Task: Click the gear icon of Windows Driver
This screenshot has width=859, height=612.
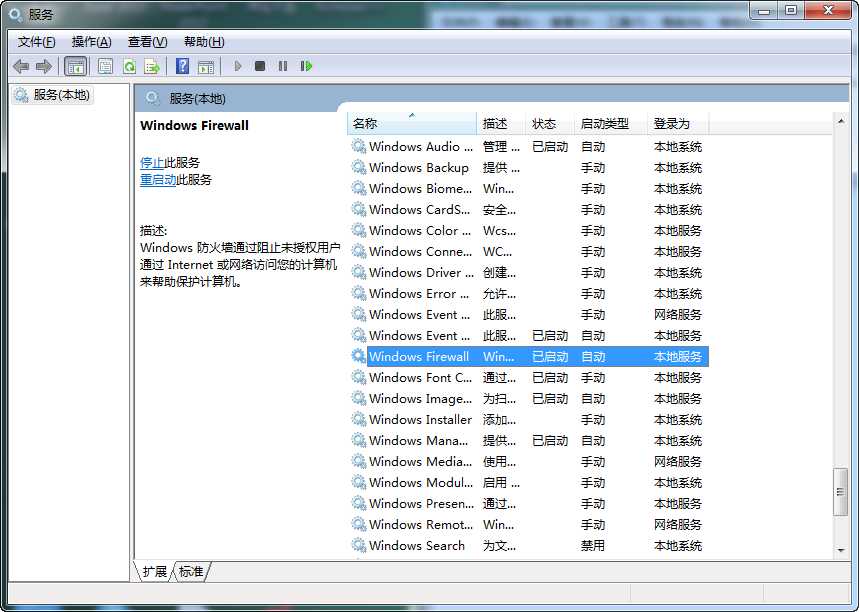Action: [359, 272]
